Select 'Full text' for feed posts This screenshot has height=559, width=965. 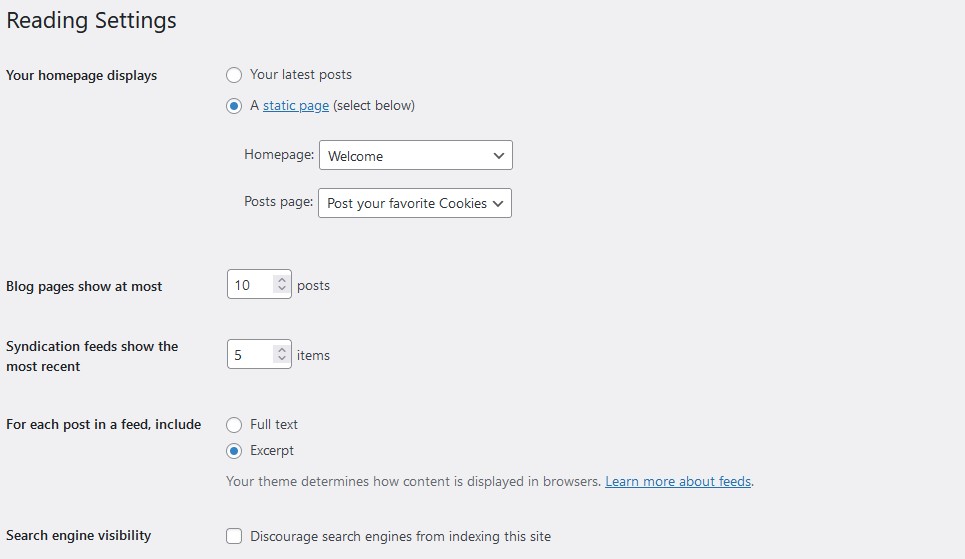(x=234, y=425)
